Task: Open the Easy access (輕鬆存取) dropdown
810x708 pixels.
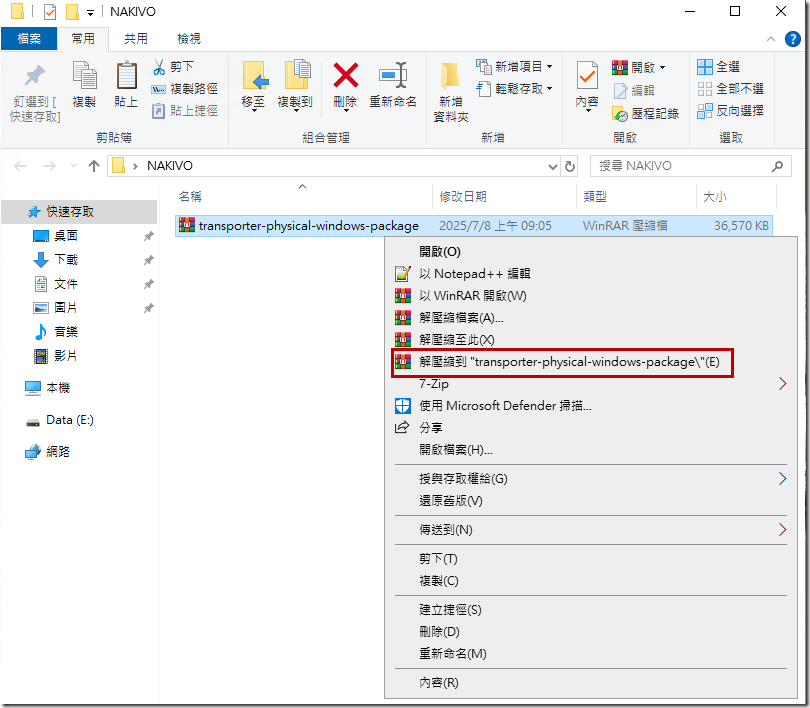Action: 514,89
